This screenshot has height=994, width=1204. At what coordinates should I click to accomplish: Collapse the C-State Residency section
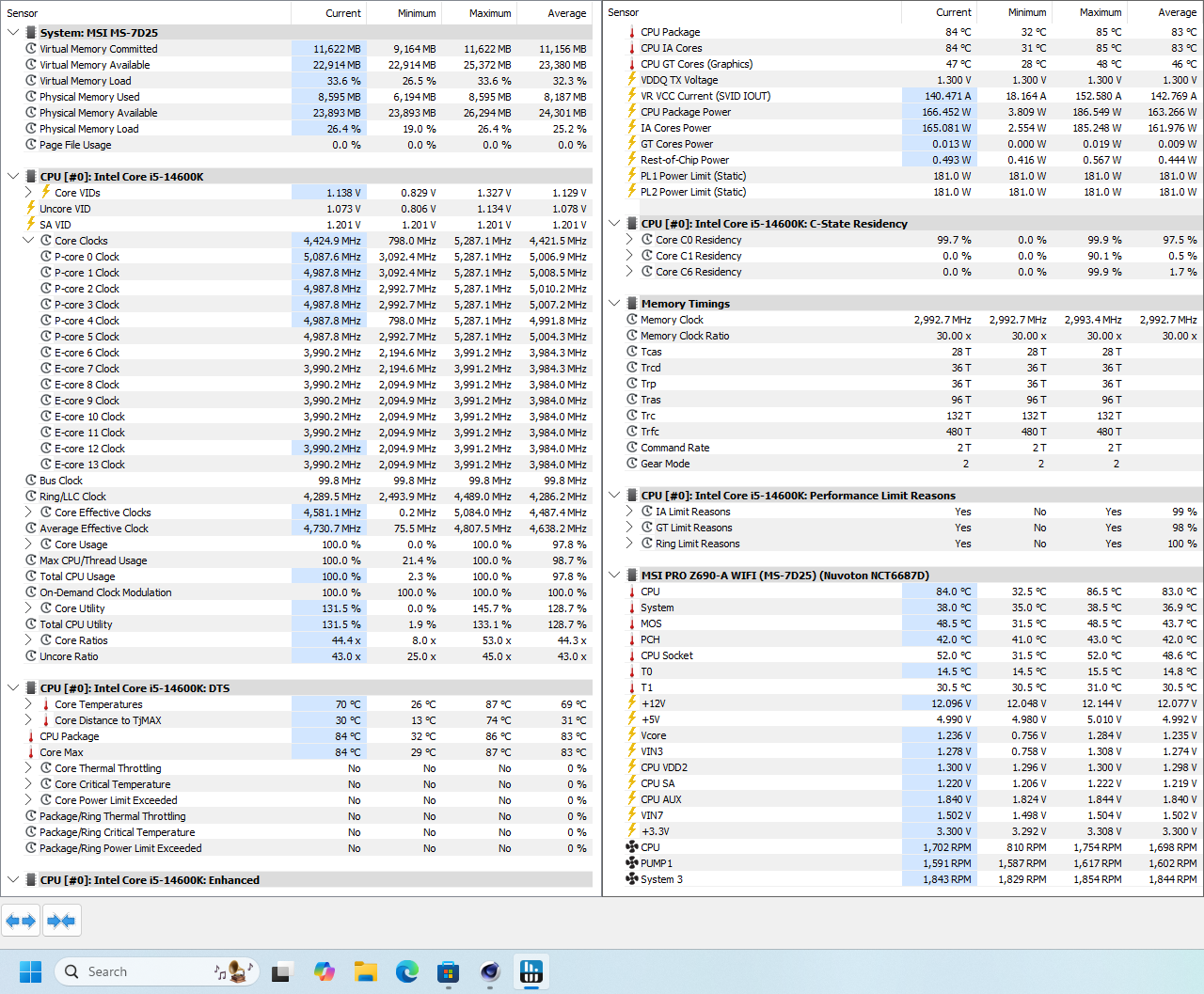pyautogui.click(x=614, y=224)
